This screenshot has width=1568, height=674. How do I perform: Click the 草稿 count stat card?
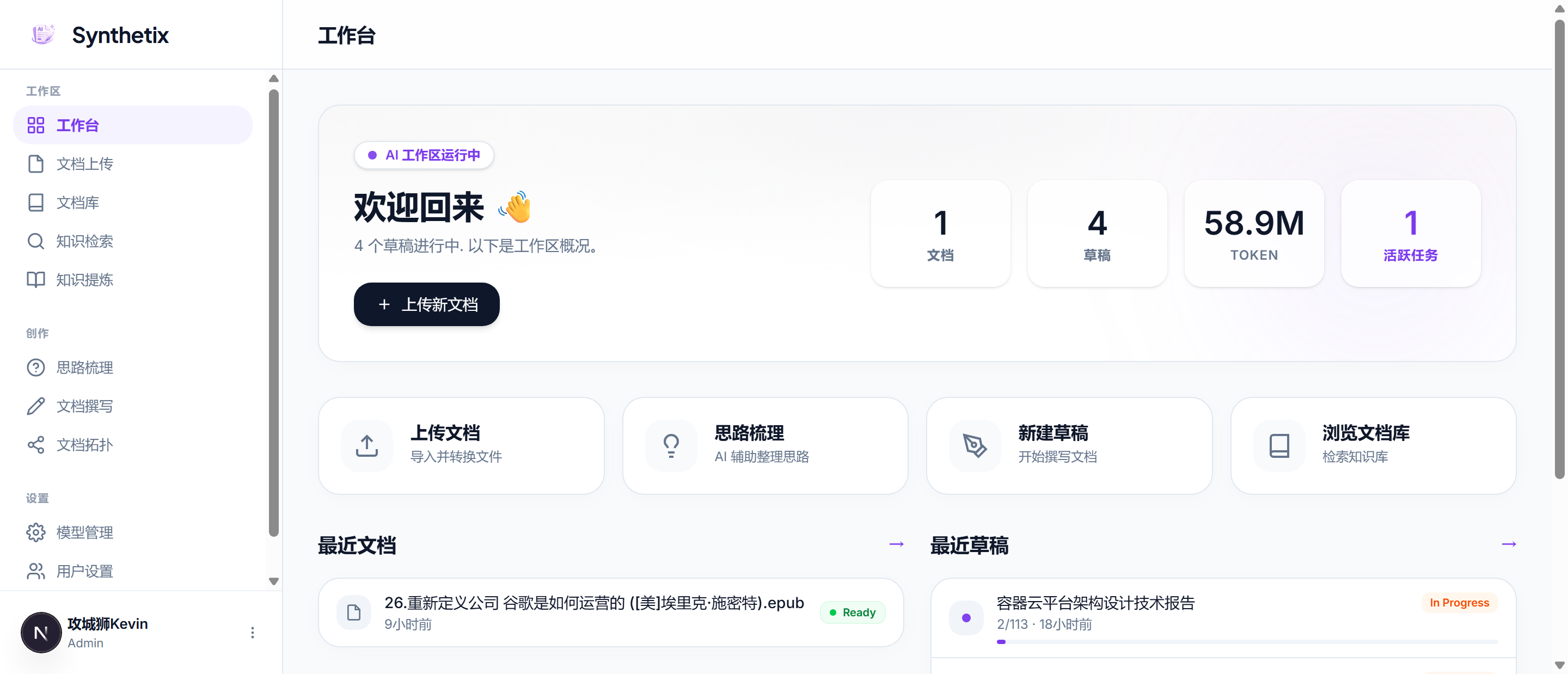[1097, 233]
